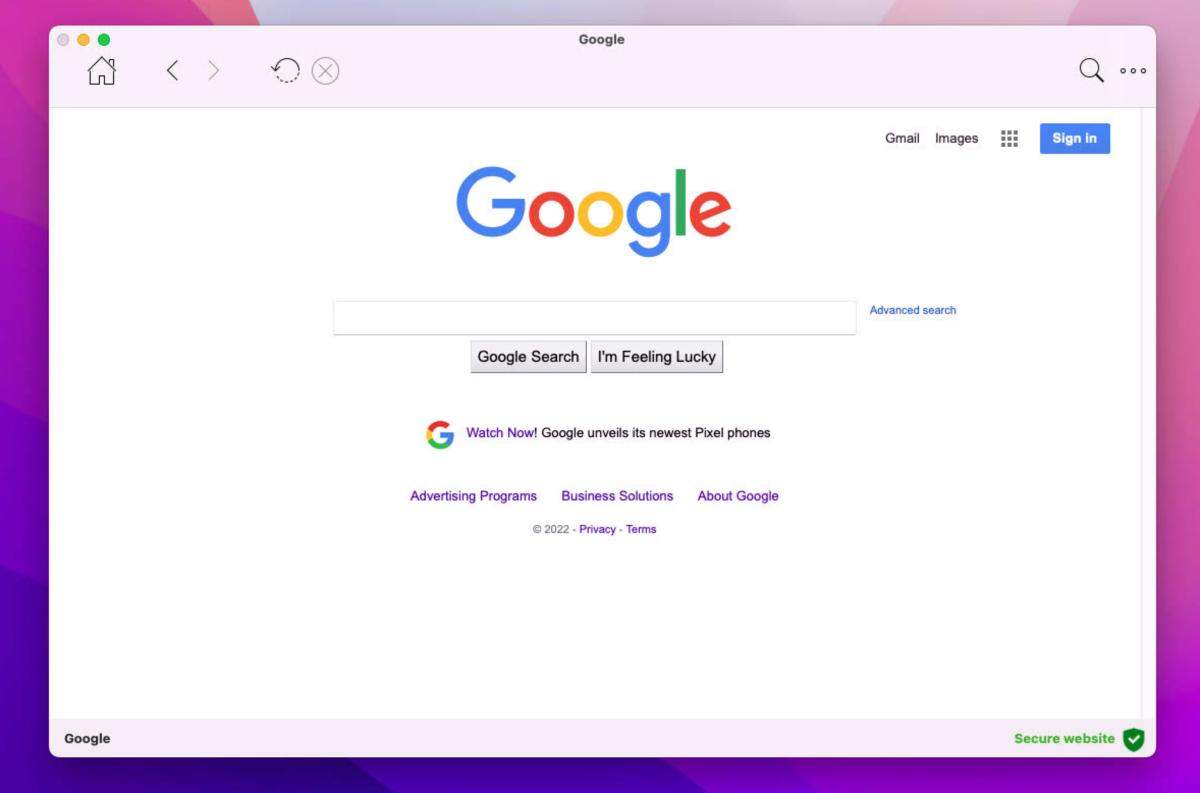Click the Google label in status bar
Viewport: 1200px width, 793px height.
coord(87,739)
